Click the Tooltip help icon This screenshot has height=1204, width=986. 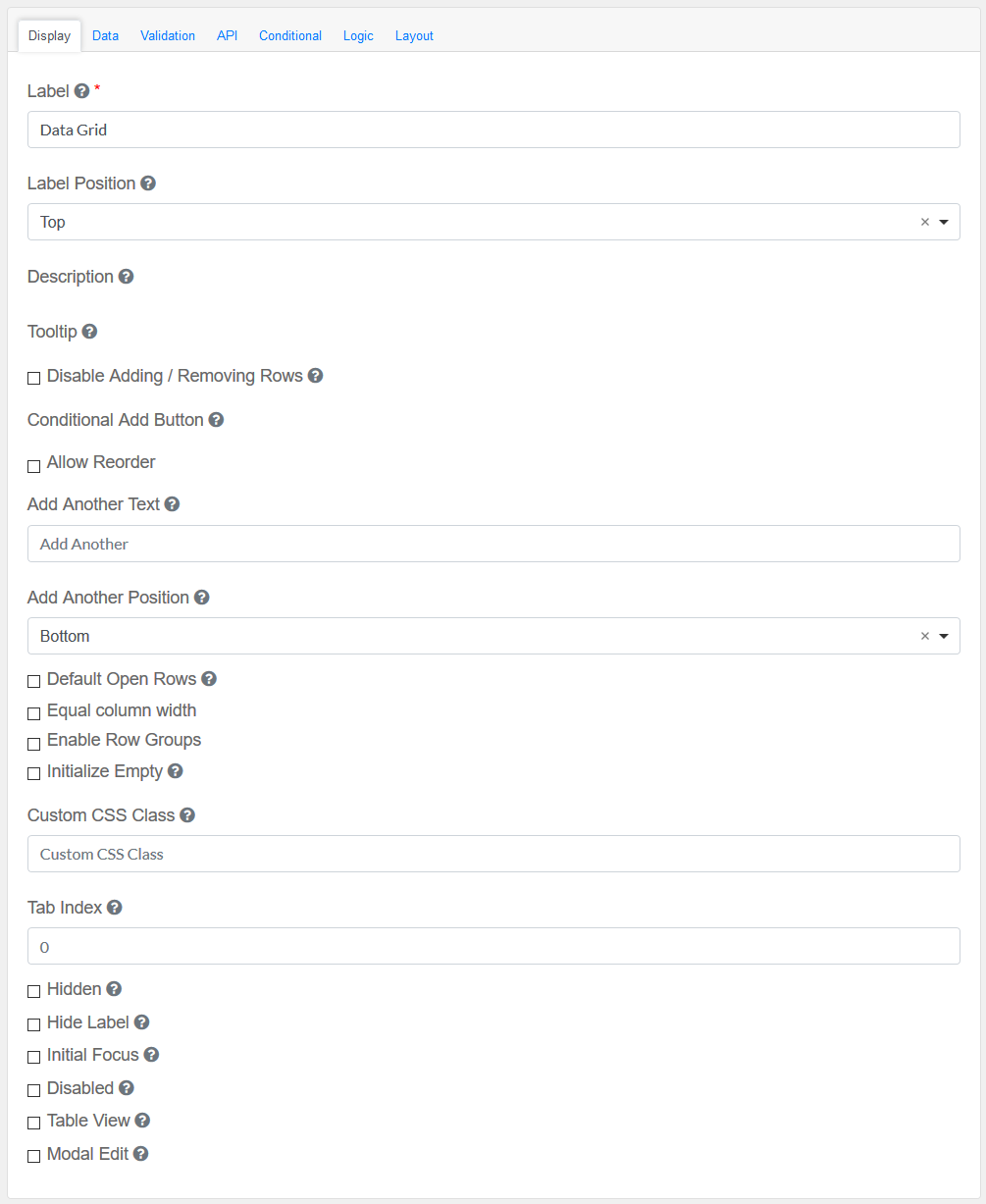89,332
